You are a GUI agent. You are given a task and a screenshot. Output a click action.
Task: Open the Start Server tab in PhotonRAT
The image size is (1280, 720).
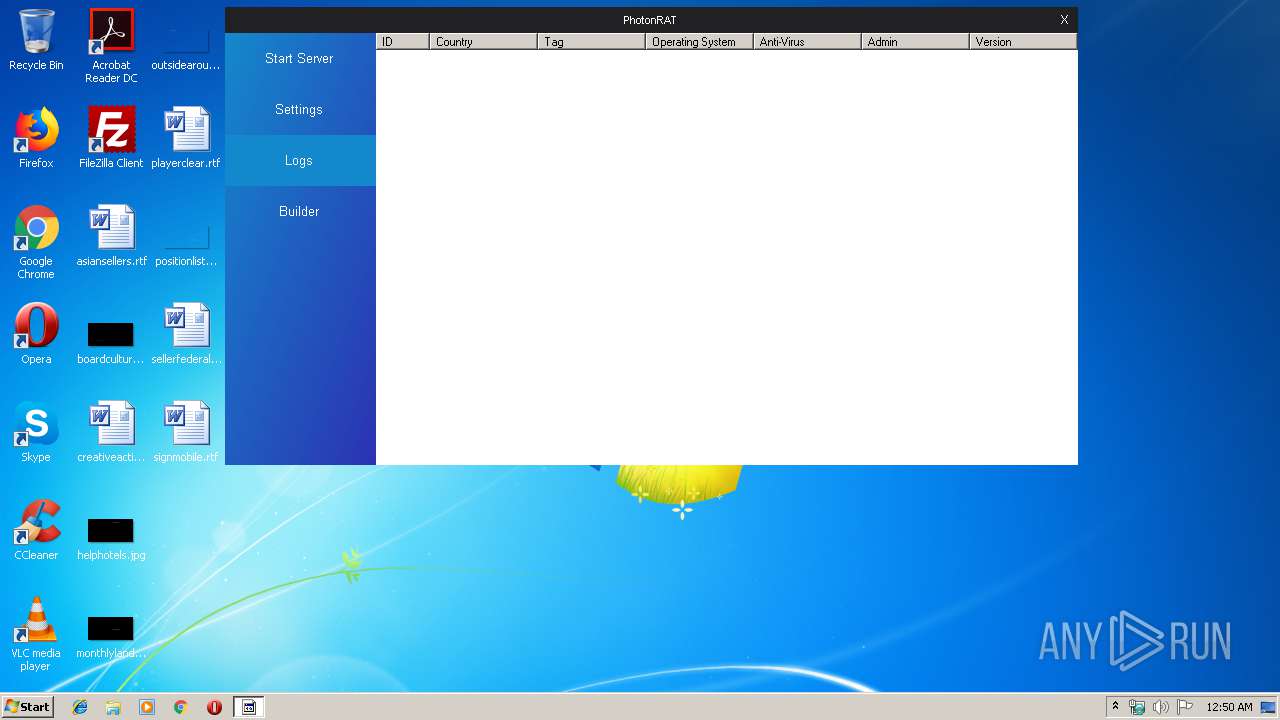(x=300, y=58)
